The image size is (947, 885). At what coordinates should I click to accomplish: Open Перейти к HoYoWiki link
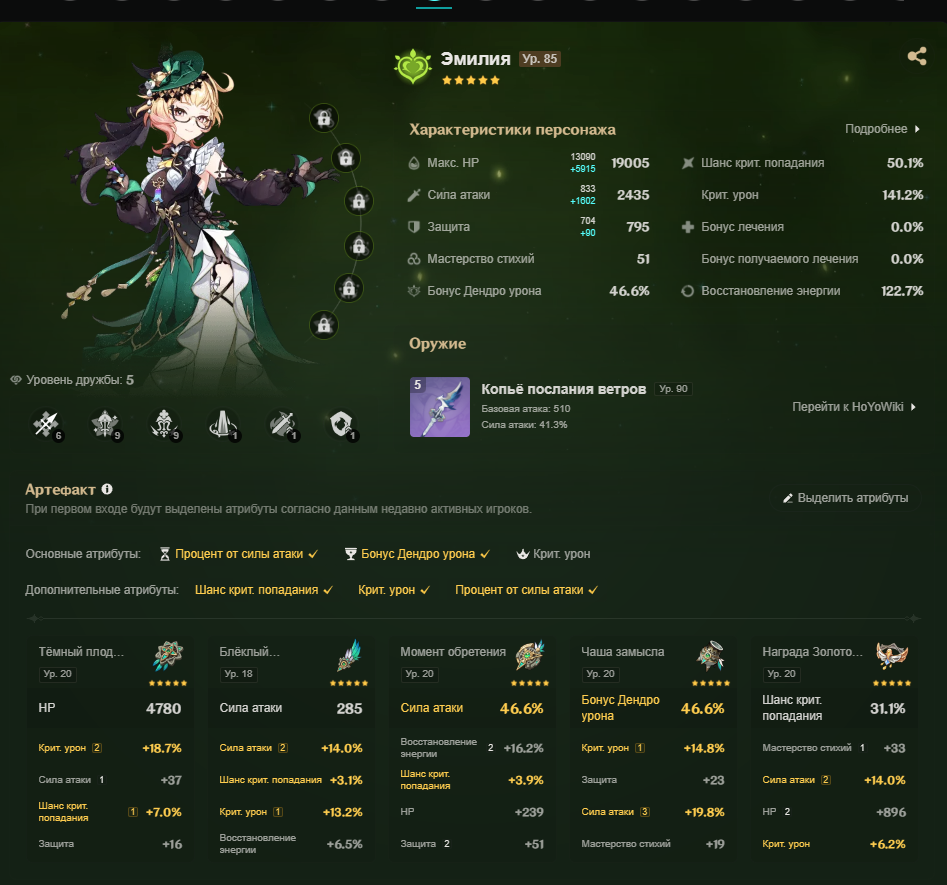coord(854,407)
